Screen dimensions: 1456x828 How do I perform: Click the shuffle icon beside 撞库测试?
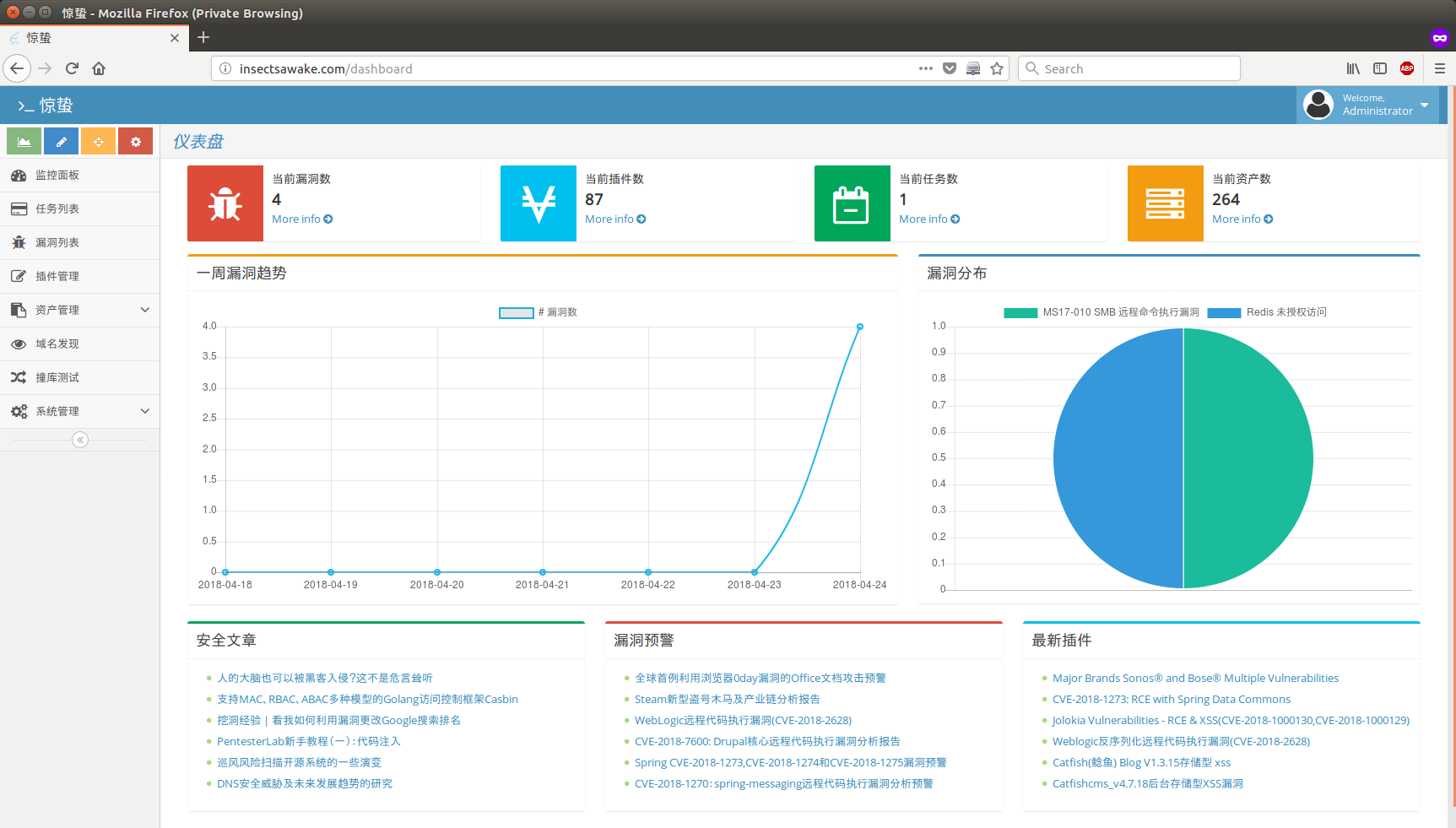(x=19, y=377)
